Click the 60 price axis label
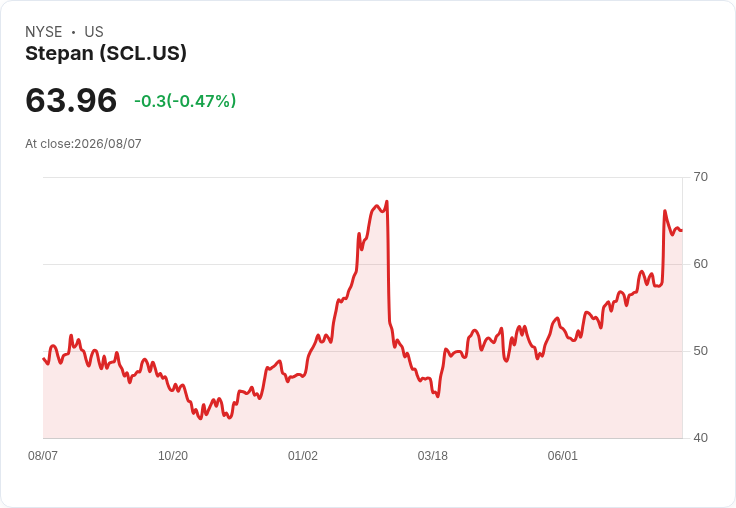 tap(700, 264)
